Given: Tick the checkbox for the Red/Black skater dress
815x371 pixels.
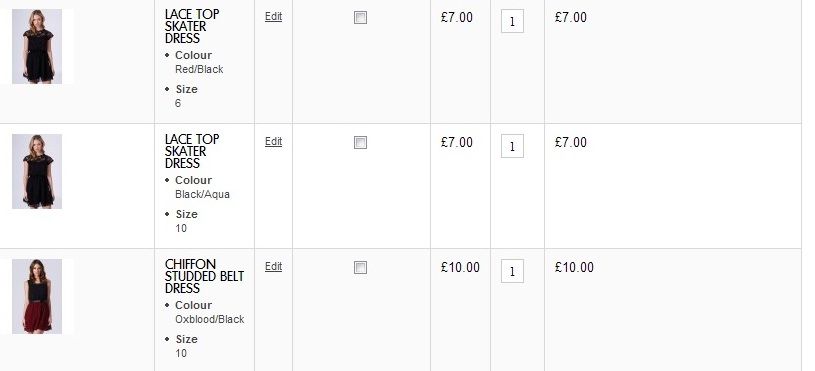Looking at the screenshot, I should 360,18.
